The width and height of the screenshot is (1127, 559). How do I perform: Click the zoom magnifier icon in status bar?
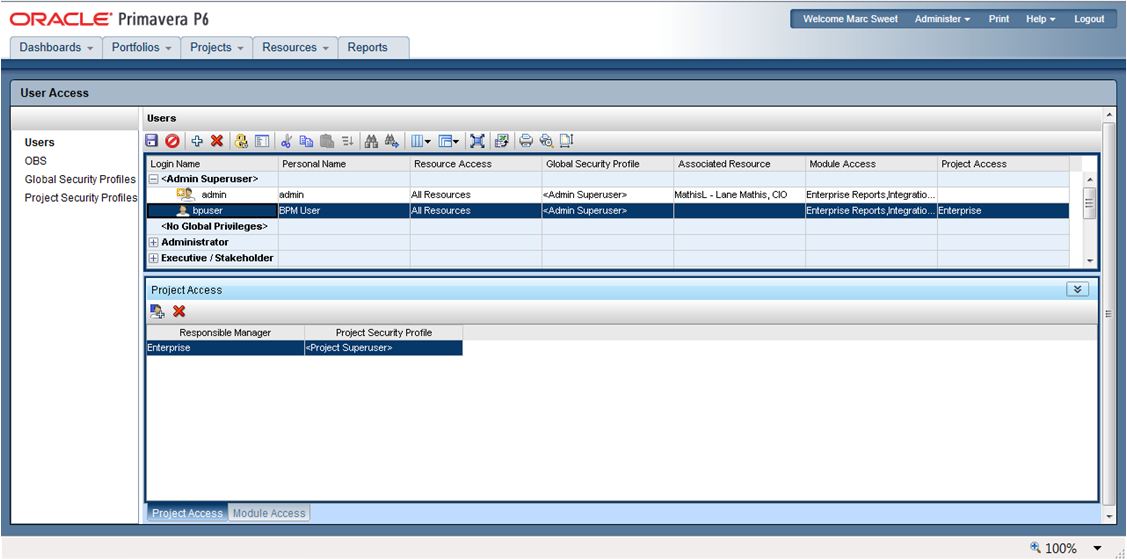pos(1036,548)
